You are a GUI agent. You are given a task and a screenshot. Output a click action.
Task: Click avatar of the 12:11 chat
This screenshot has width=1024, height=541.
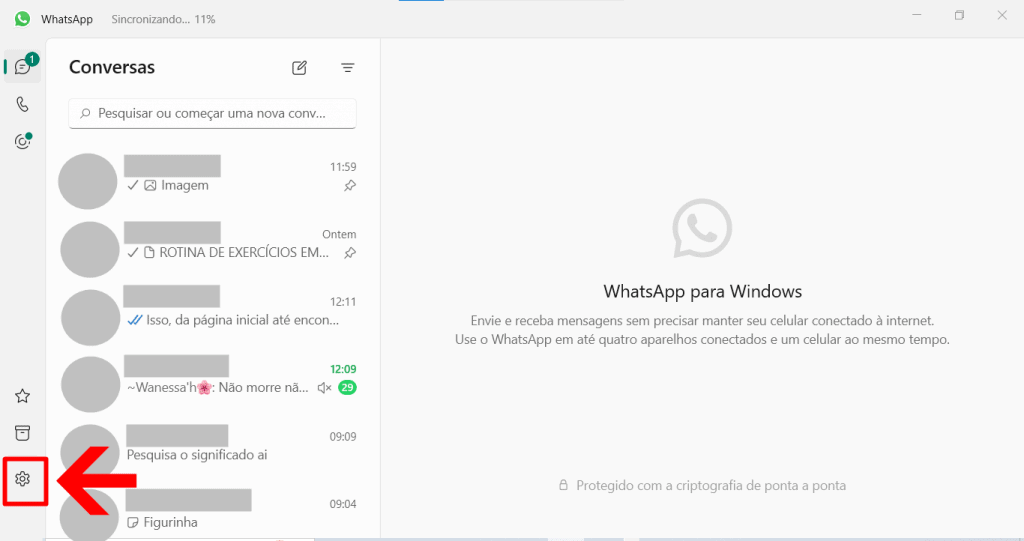click(x=90, y=318)
